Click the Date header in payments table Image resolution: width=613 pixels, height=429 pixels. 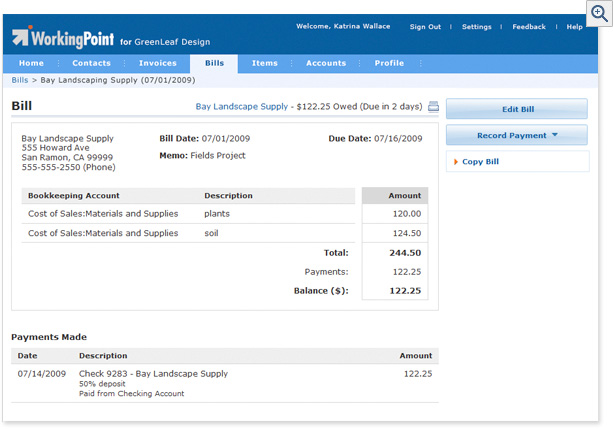point(27,356)
